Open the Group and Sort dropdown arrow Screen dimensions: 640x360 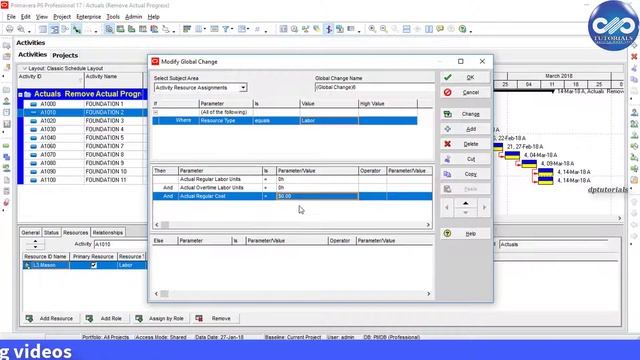click(248, 29)
